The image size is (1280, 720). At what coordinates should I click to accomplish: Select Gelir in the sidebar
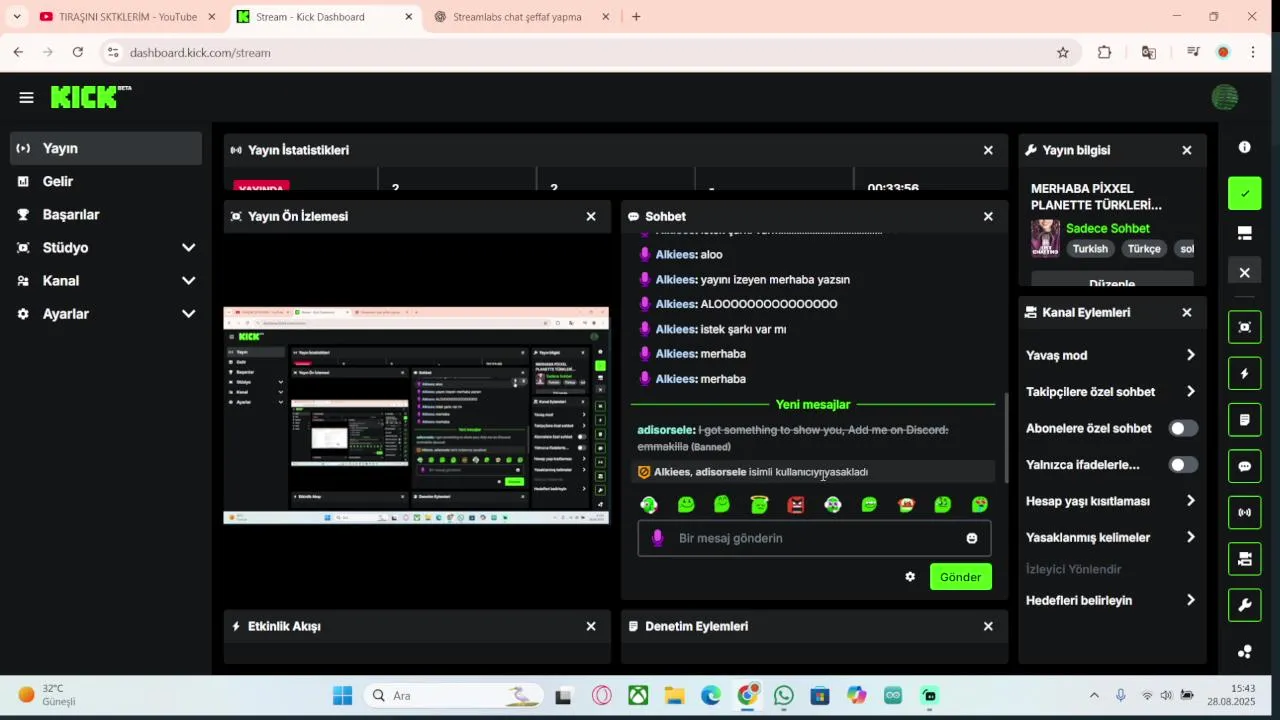click(x=106, y=181)
